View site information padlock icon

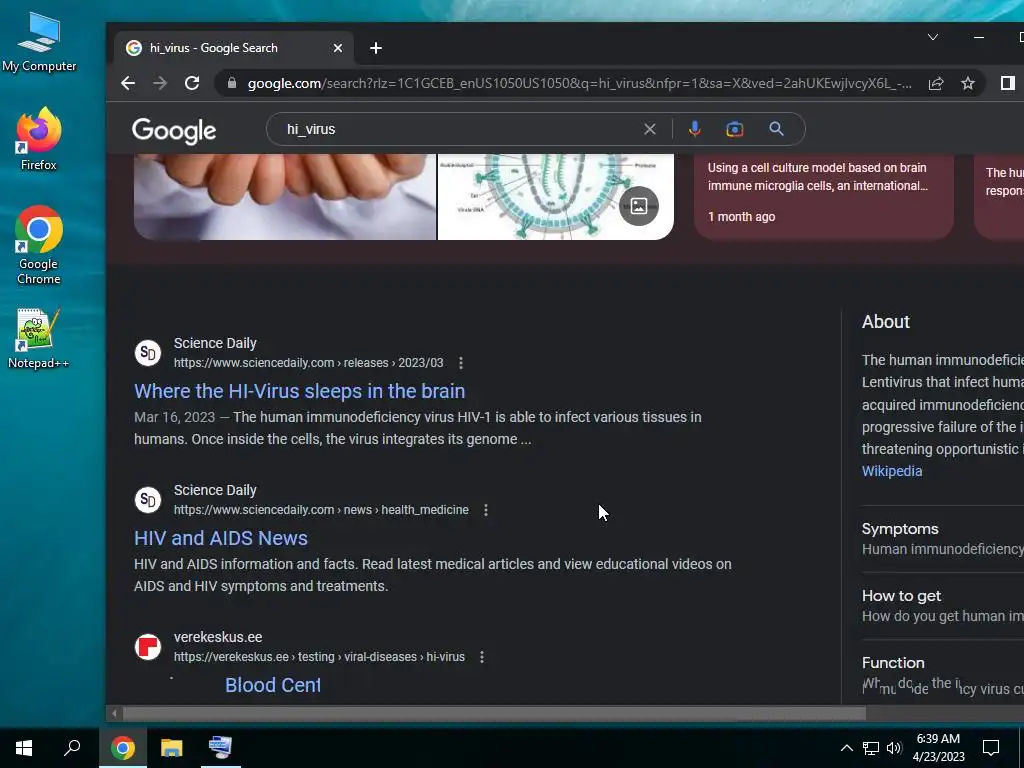click(x=231, y=83)
